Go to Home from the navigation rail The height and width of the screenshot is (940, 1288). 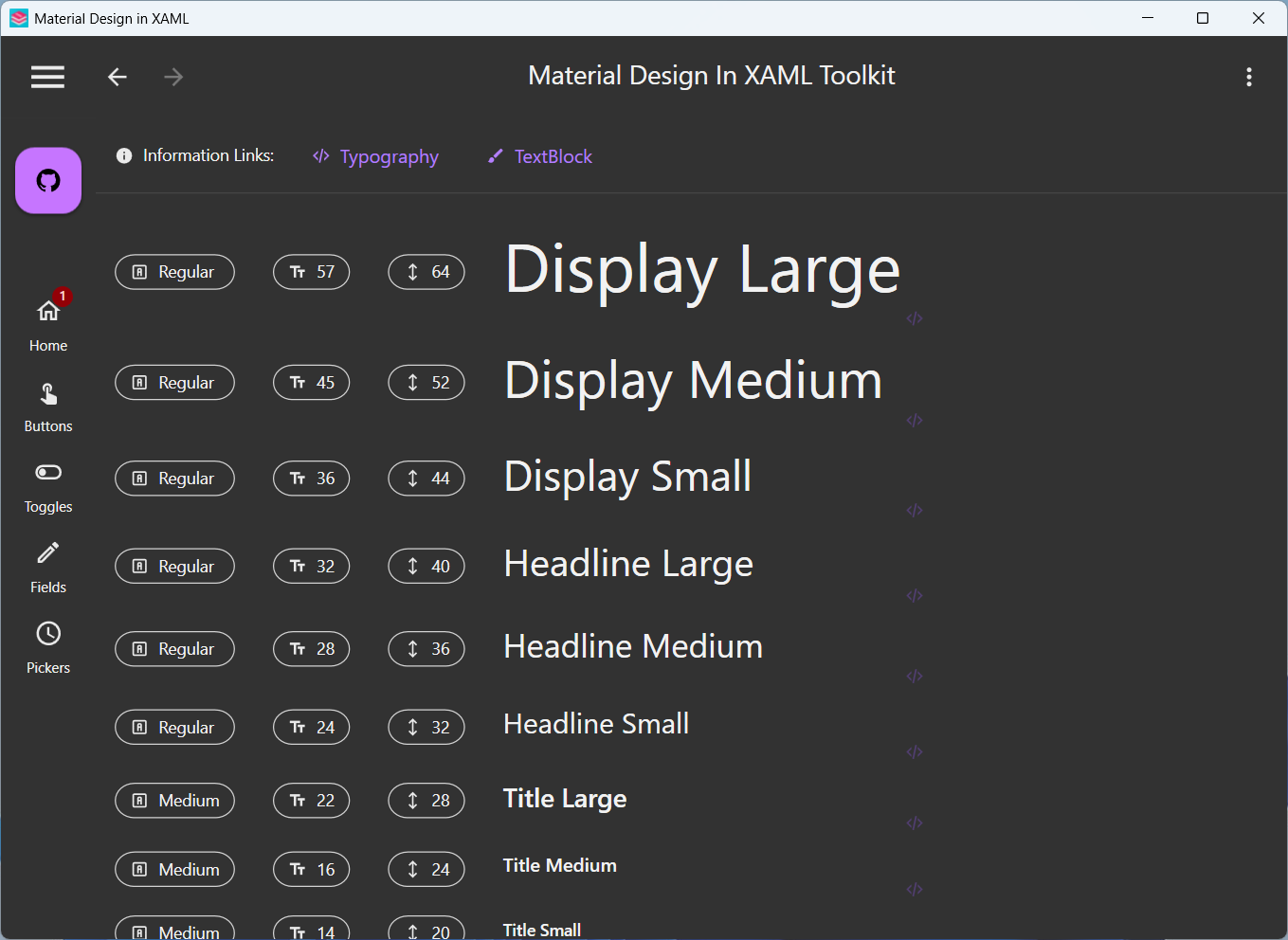(47, 322)
